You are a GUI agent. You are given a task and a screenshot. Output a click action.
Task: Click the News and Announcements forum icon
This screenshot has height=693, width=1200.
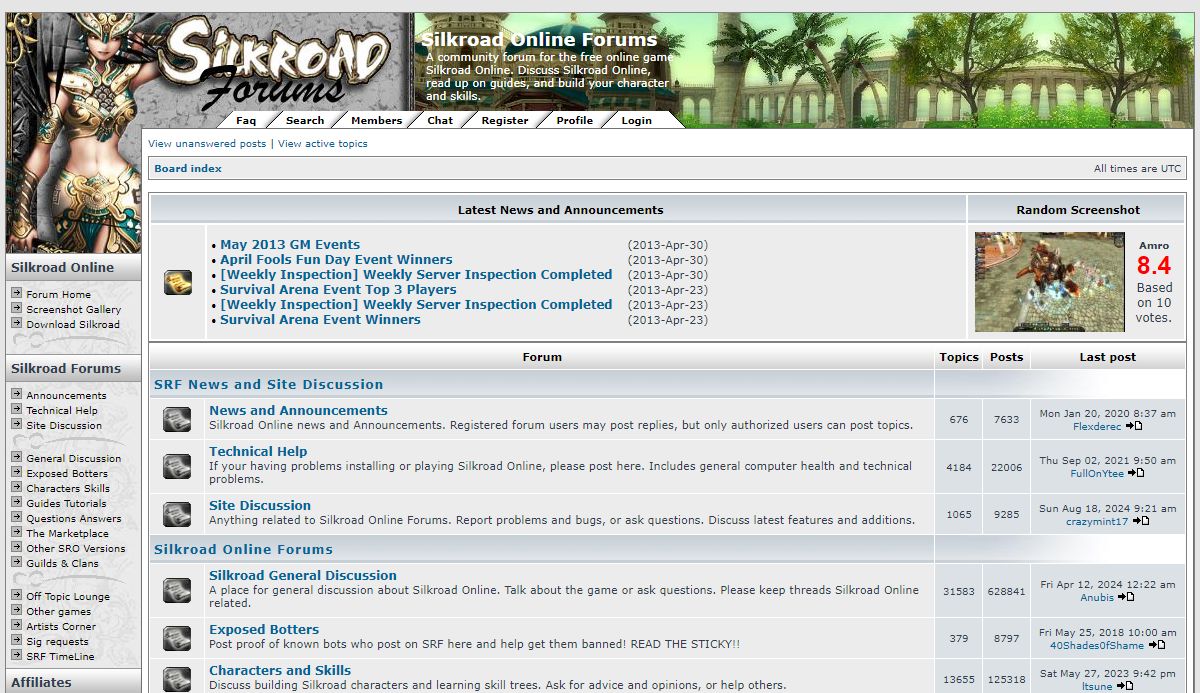(x=177, y=419)
